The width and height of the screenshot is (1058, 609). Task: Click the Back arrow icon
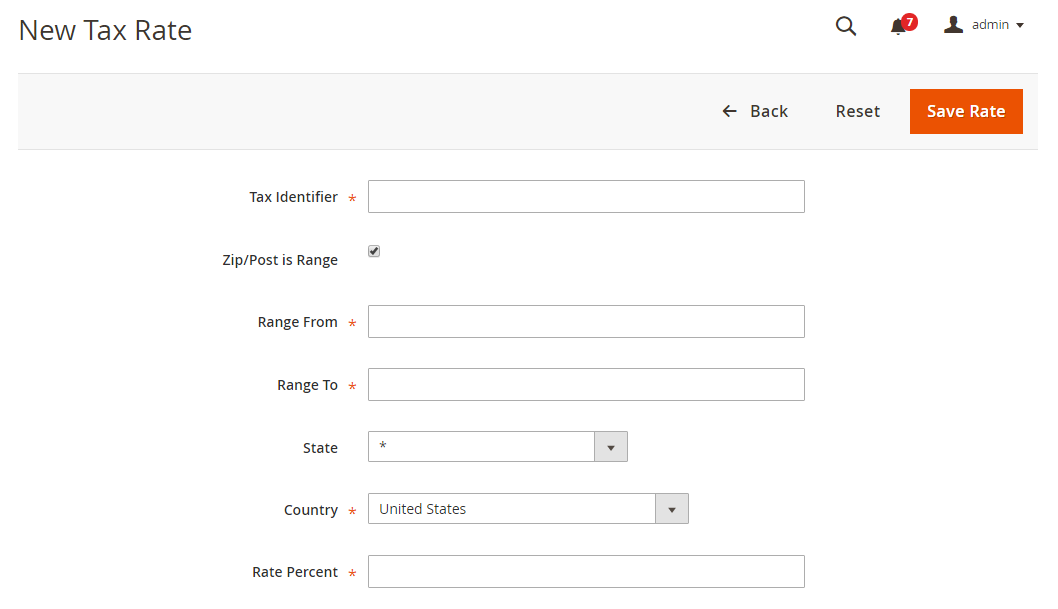click(729, 111)
